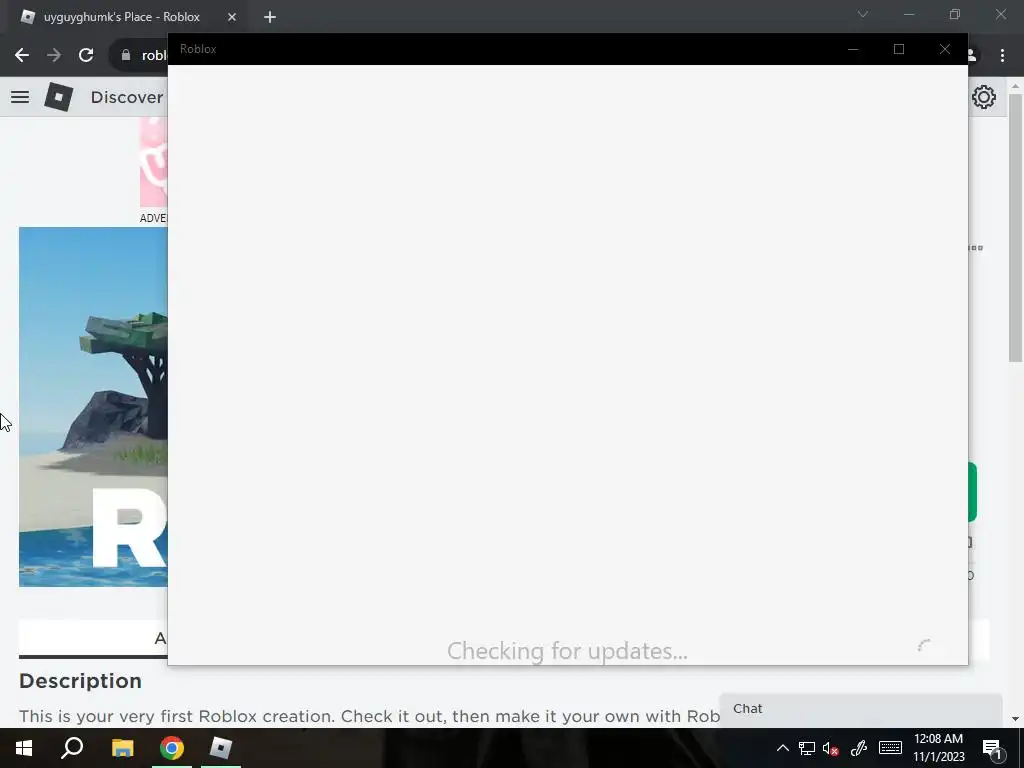
Task: Click the Checking for updates text
Action: (x=567, y=651)
